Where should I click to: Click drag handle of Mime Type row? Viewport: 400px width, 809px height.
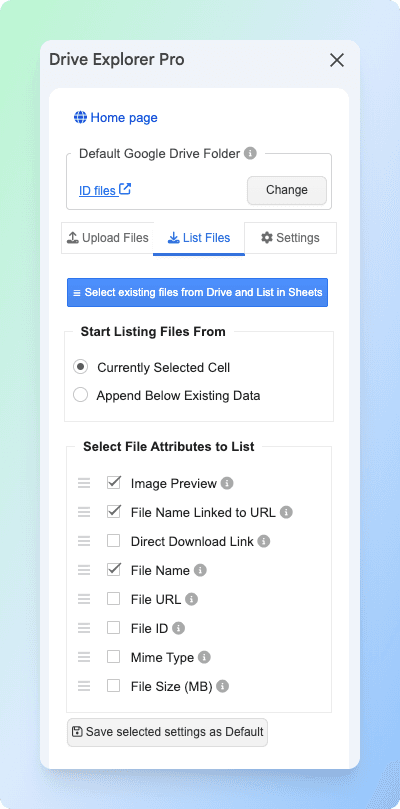(x=84, y=657)
